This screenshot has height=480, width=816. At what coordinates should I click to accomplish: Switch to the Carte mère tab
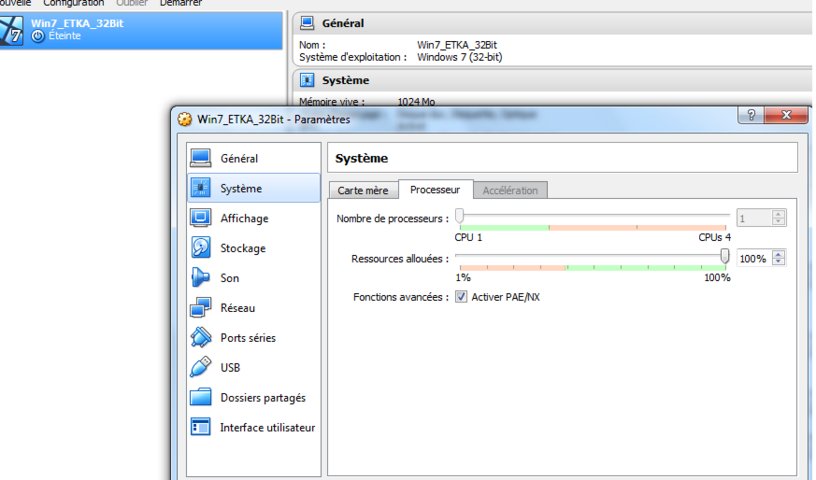[x=363, y=190]
